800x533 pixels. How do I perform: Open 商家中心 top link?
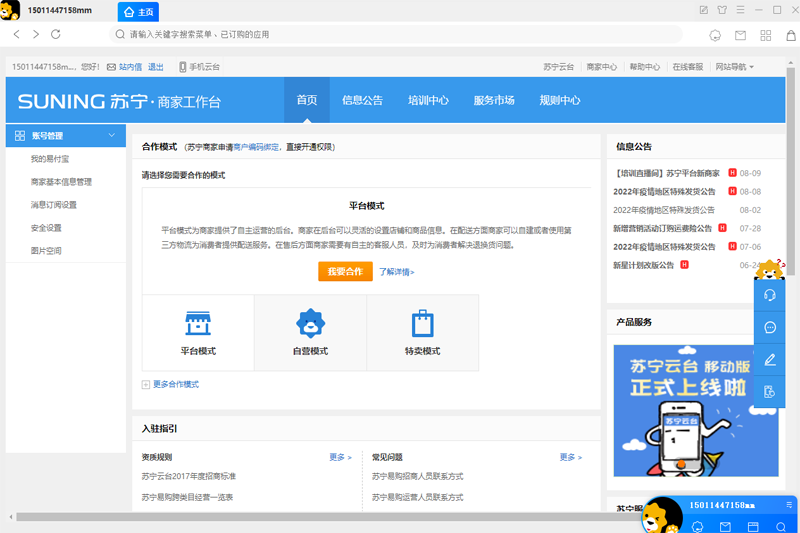602,67
